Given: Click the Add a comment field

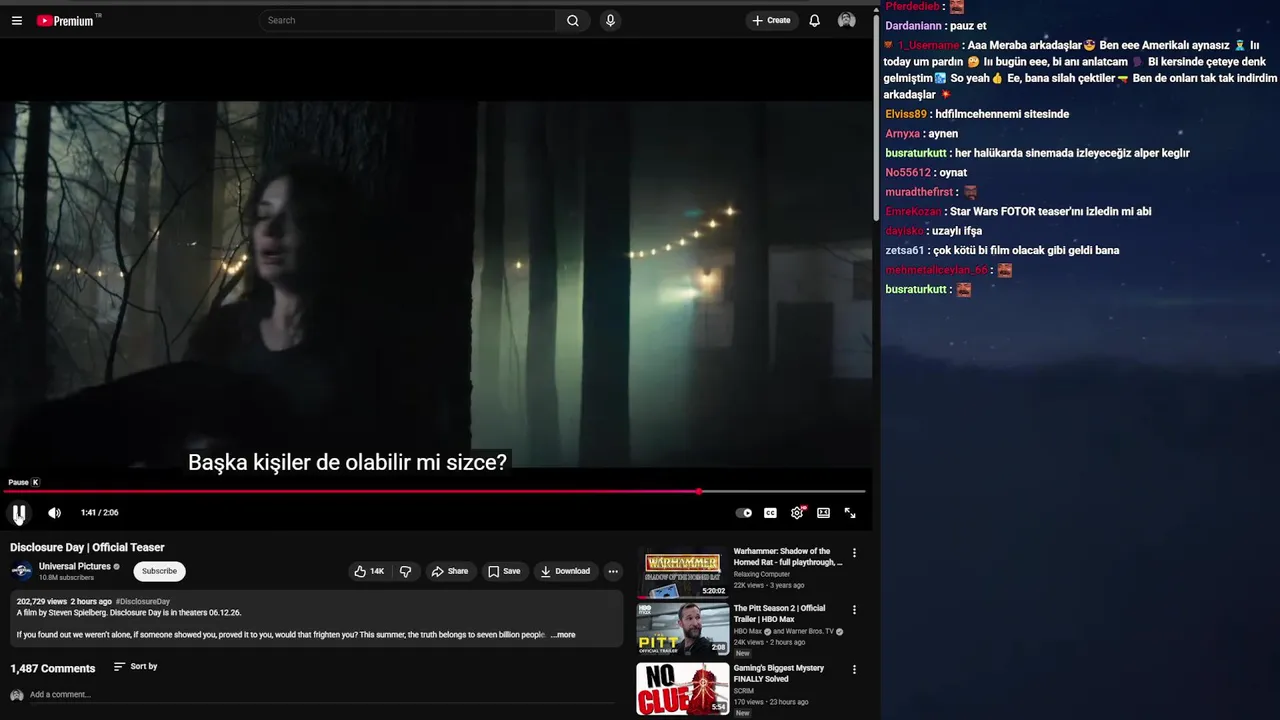Looking at the screenshot, I should [320, 695].
